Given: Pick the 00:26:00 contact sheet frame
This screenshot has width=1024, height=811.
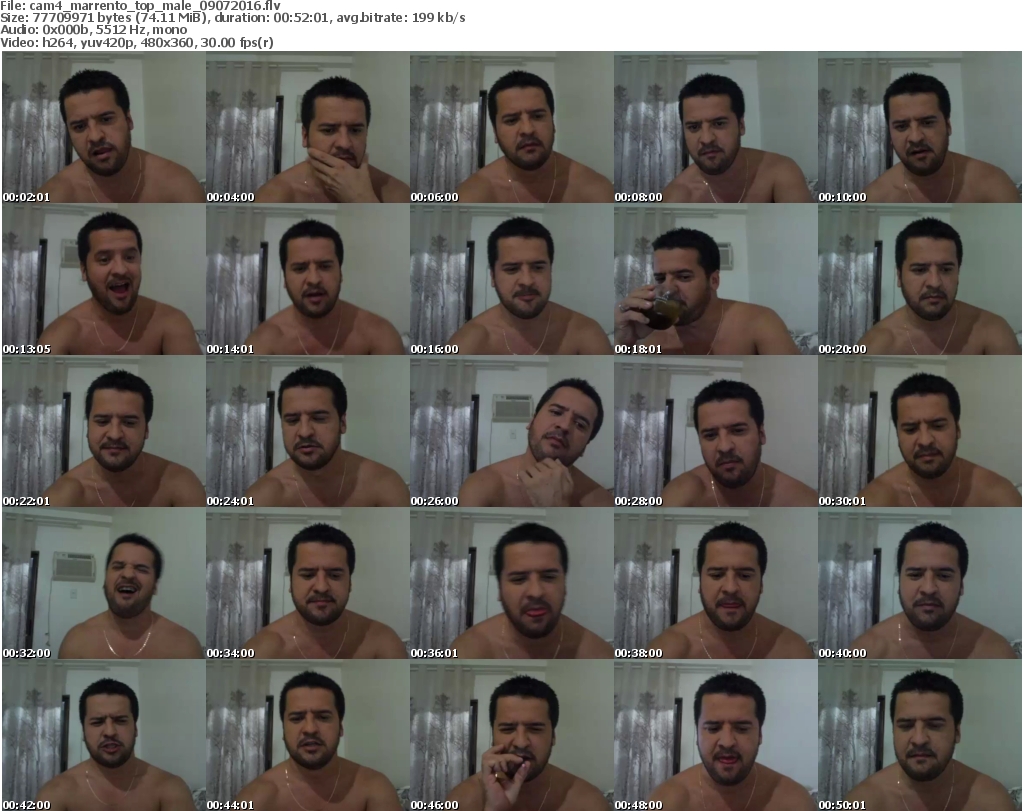Looking at the screenshot, I should tap(511, 432).
